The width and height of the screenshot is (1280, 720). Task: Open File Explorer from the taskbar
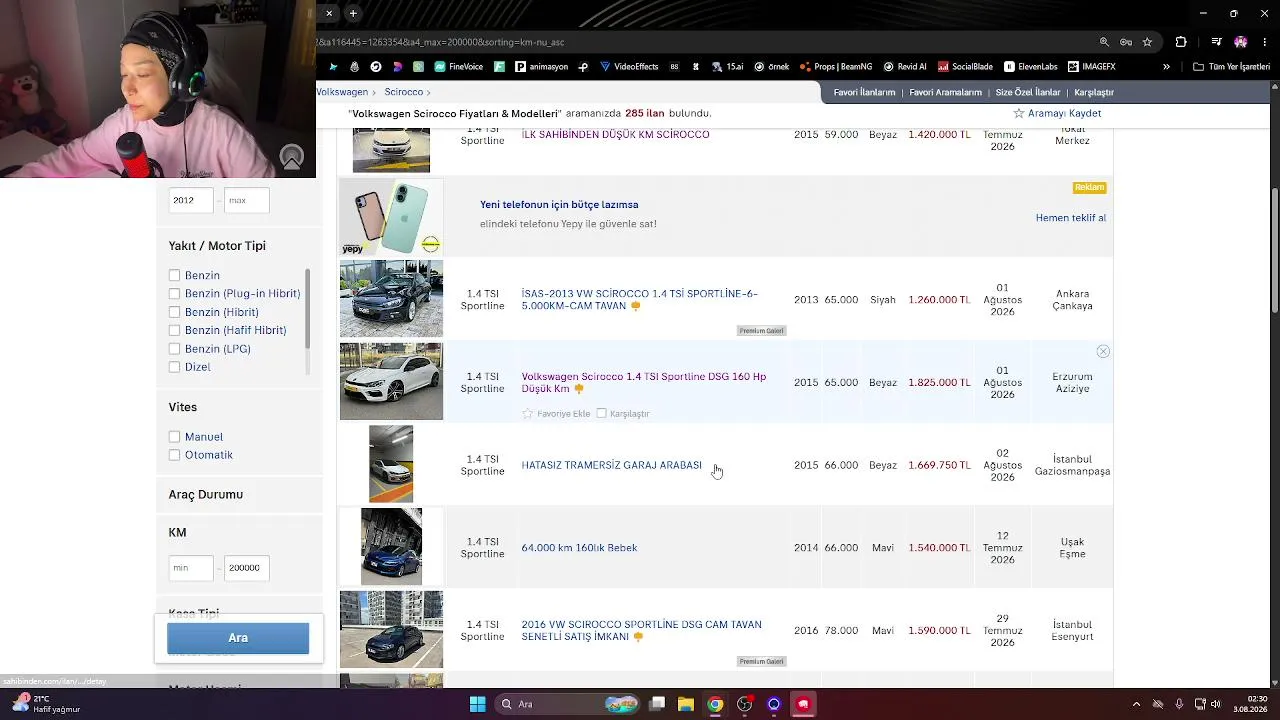coord(685,704)
